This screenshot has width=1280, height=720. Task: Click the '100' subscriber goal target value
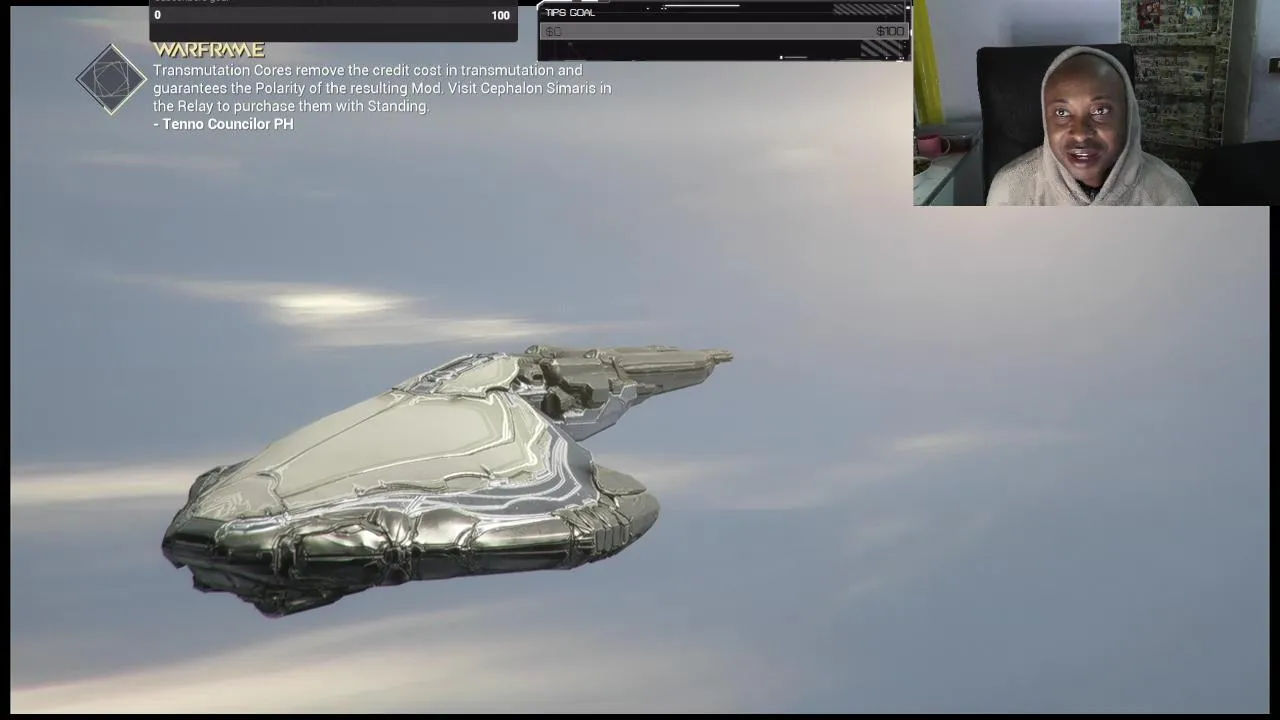click(x=500, y=15)
